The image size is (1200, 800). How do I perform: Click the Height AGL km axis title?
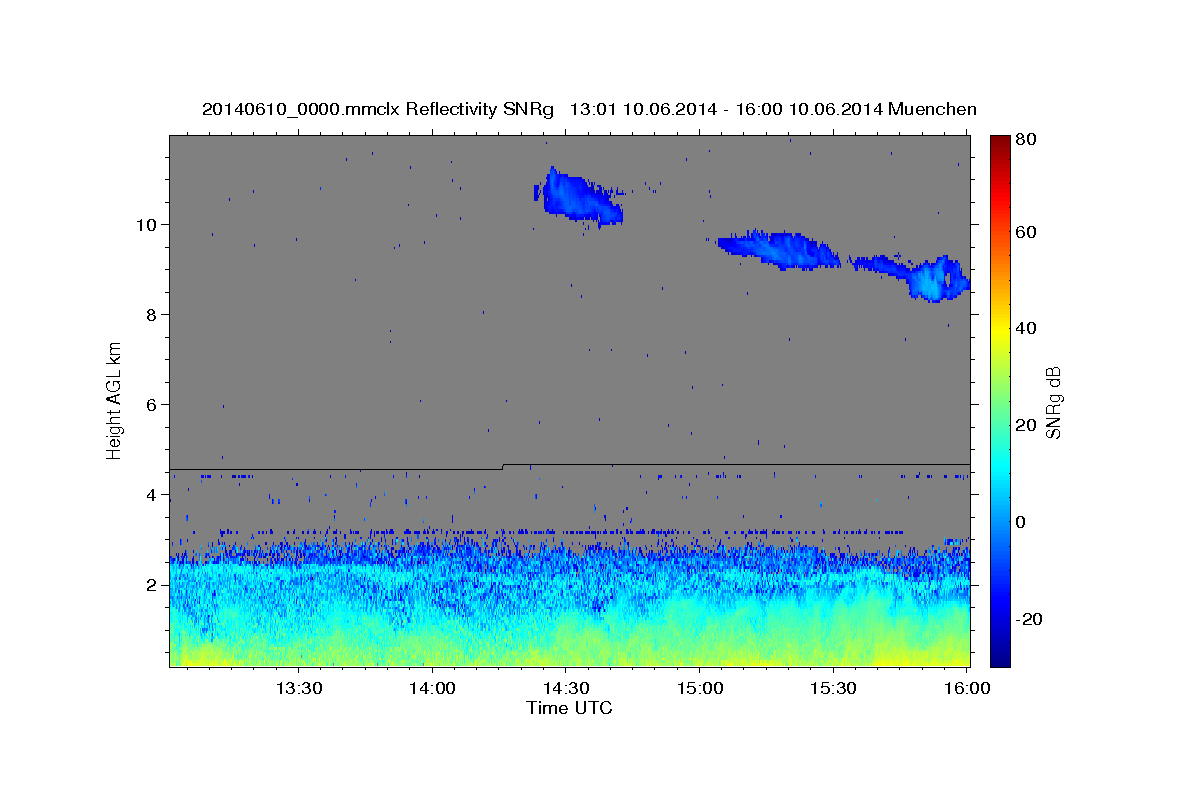pyautogui.click(x=114, y=400)
